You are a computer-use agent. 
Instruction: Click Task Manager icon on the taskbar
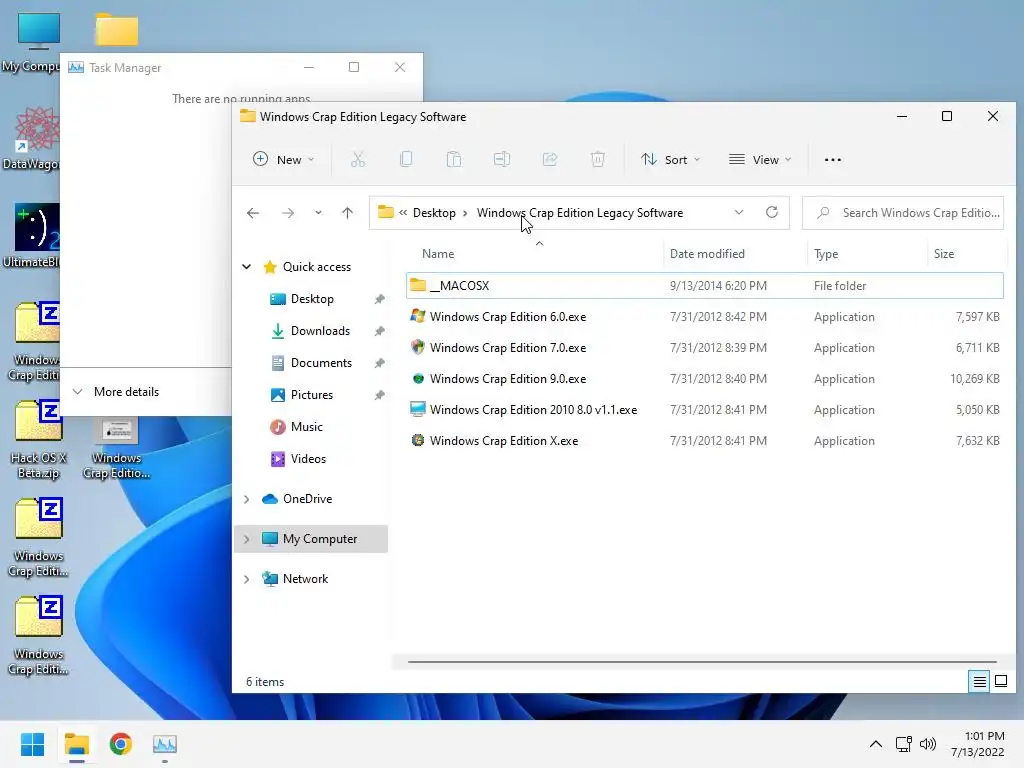(165, 744)
